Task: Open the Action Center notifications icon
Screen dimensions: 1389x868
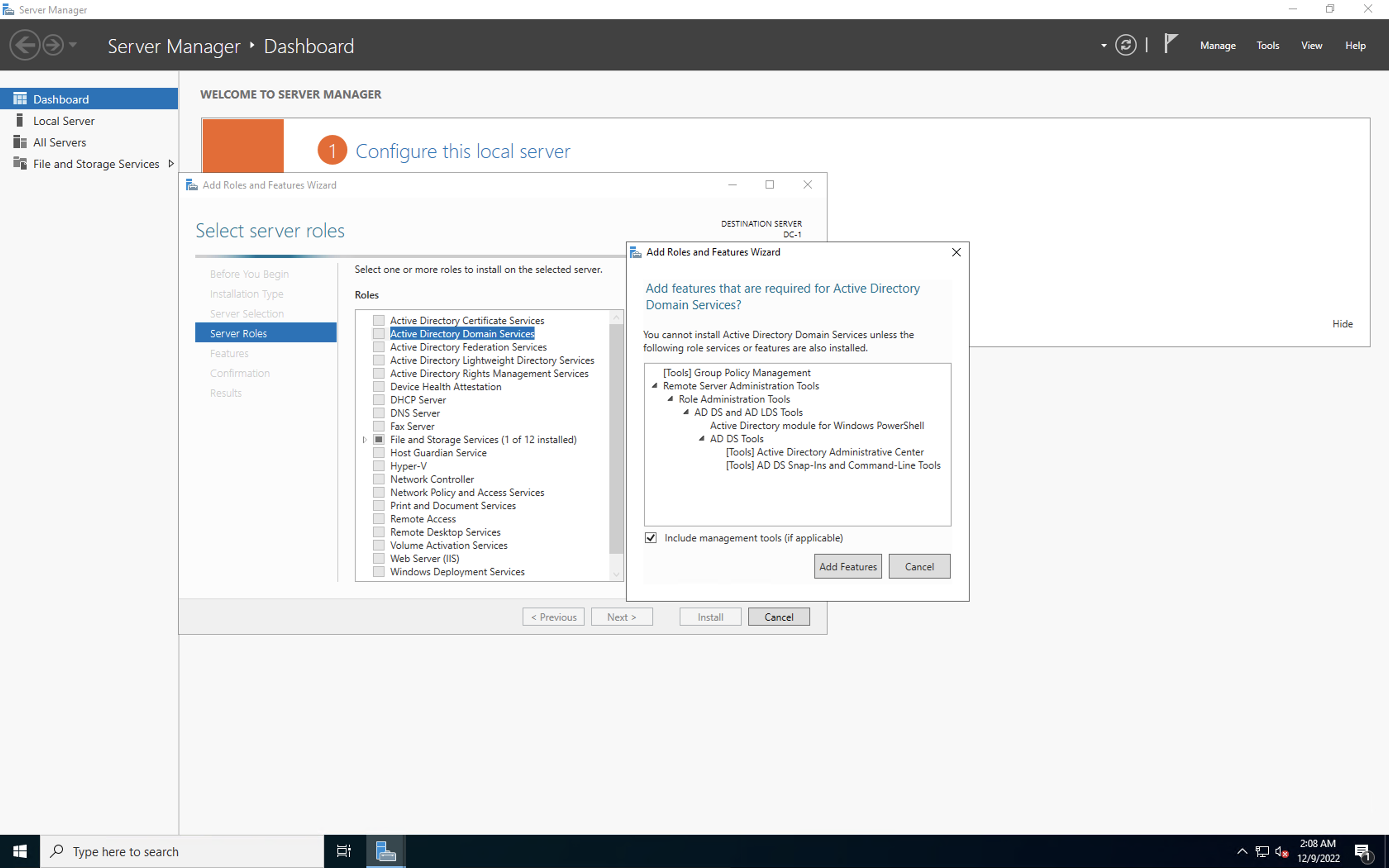Action: (x=1364, y=852)
